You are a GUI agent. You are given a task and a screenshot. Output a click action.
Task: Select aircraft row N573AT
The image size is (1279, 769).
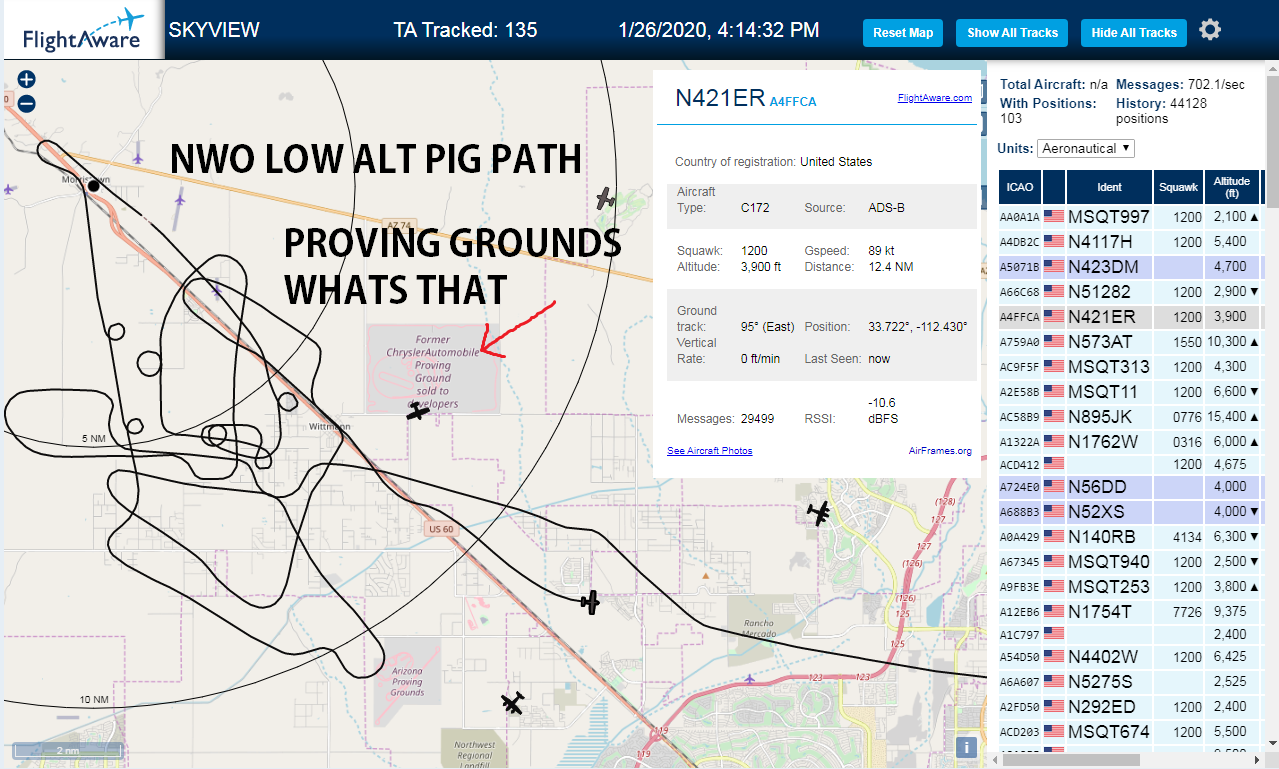1130,341
